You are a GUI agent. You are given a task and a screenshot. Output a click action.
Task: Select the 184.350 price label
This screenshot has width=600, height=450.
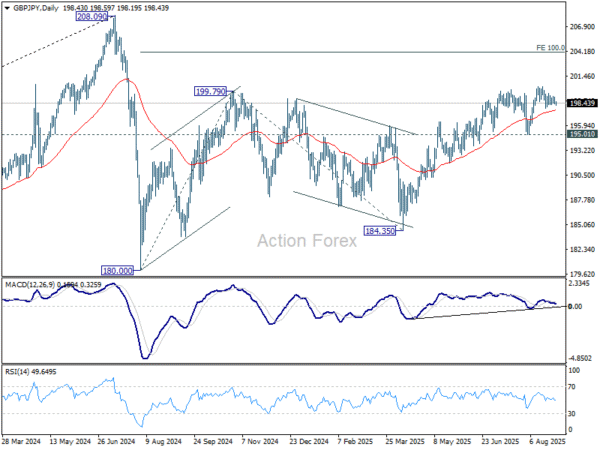[x=380, y=231]
